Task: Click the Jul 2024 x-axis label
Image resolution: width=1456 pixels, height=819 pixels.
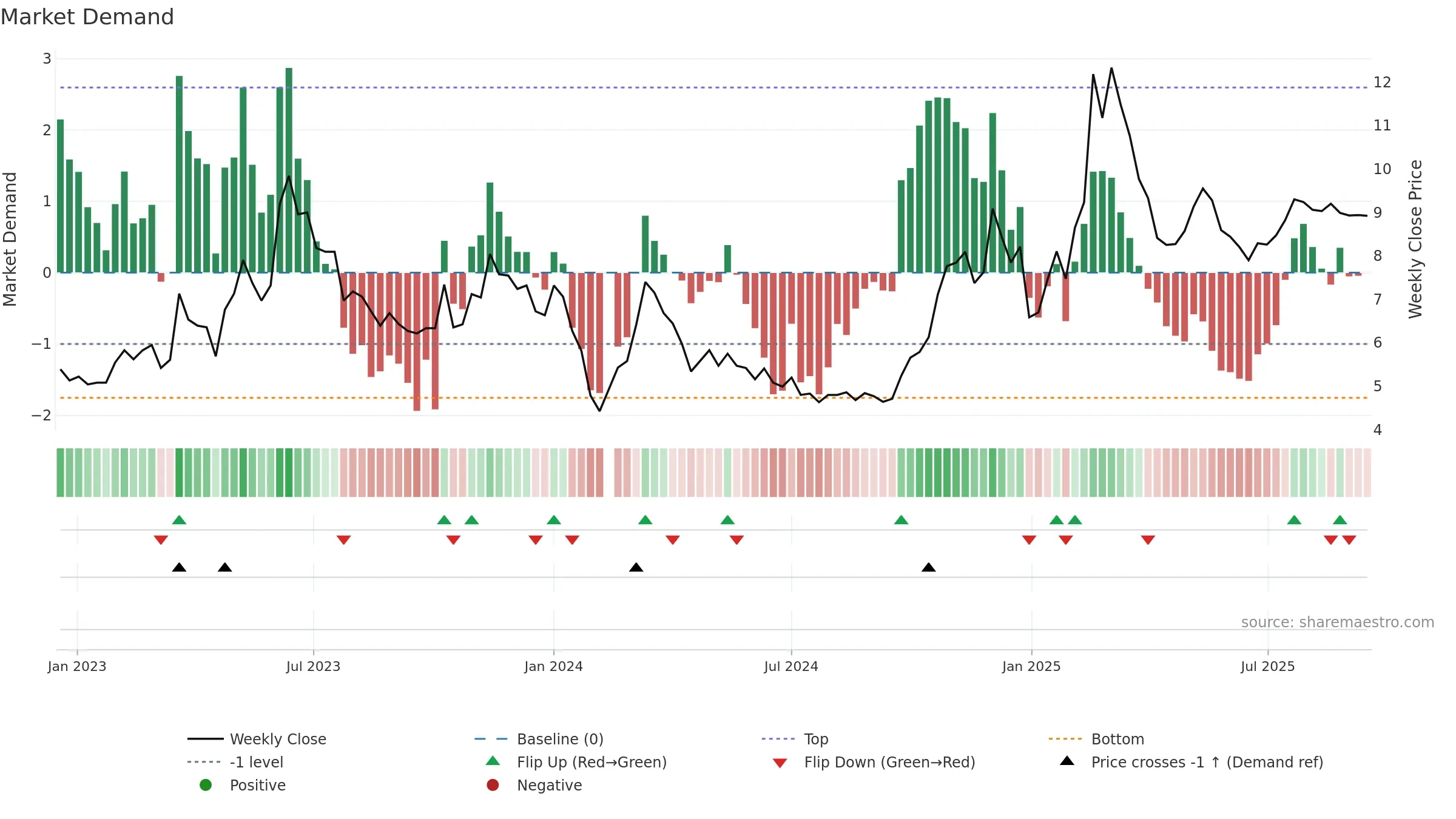Action: pos(791,666)
